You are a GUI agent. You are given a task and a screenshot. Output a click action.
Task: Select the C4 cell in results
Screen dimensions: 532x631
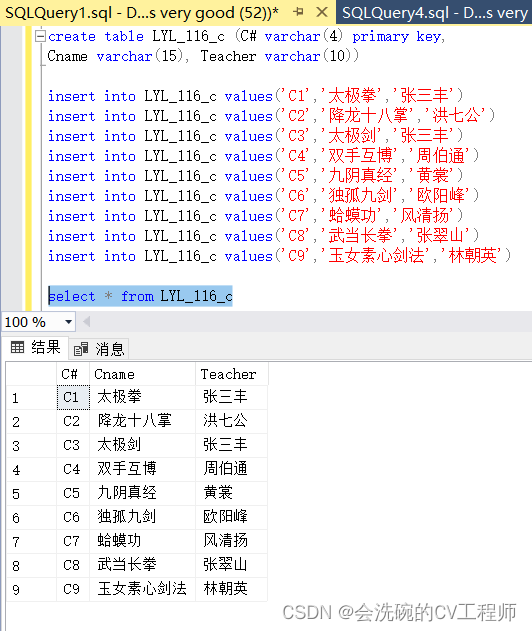click(x=73, y=469)
